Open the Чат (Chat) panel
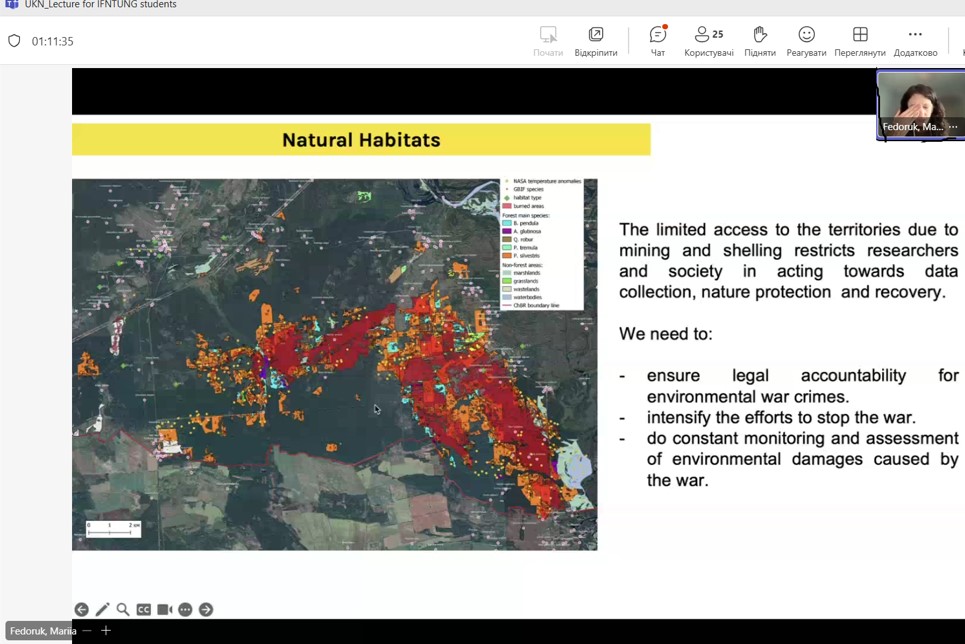Image resolution: width=965 pixels, height=644 pixels. (657, 41)
